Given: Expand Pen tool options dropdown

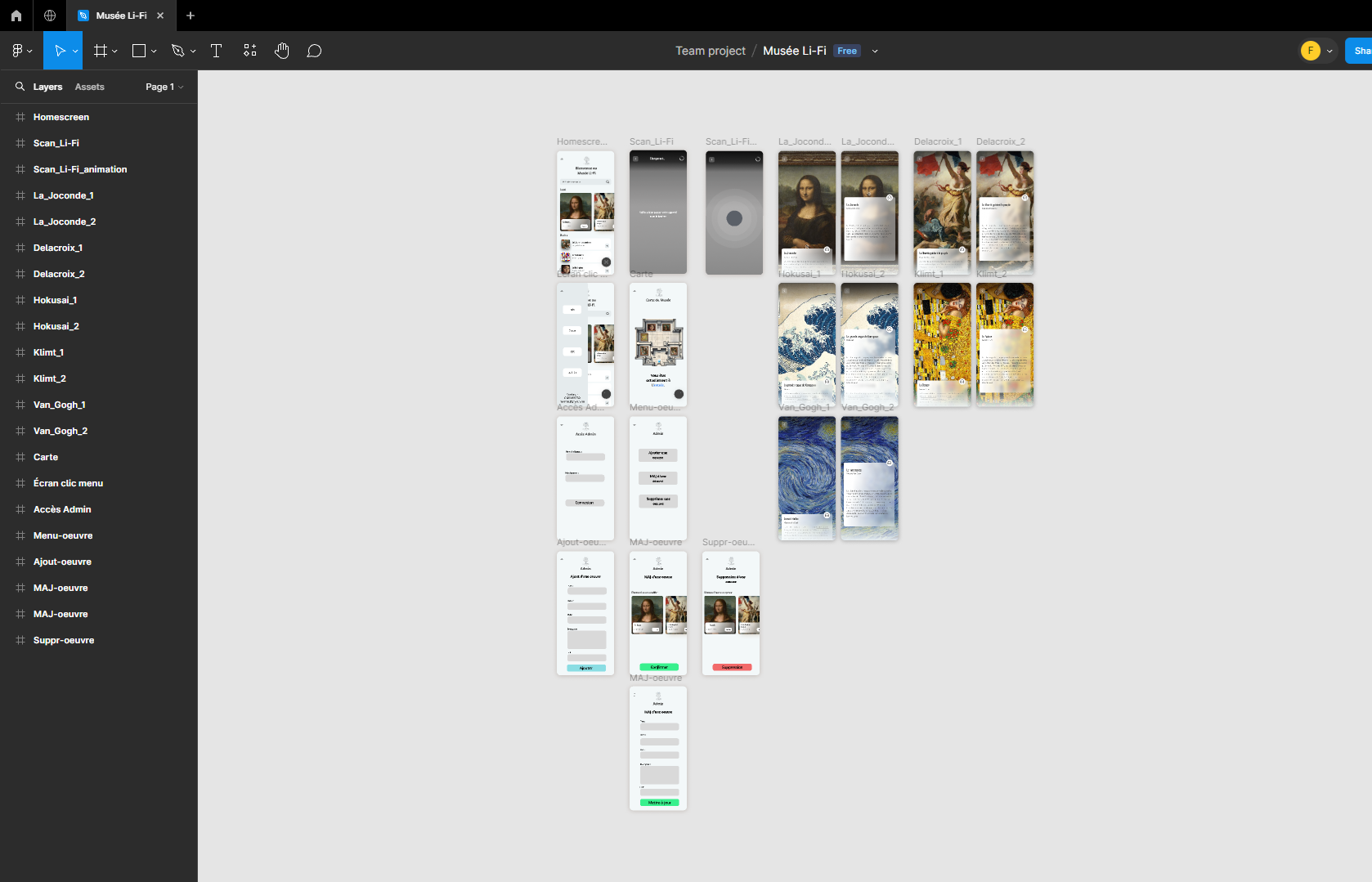Looking at the screenshot, I should click(x=193, y=51).
